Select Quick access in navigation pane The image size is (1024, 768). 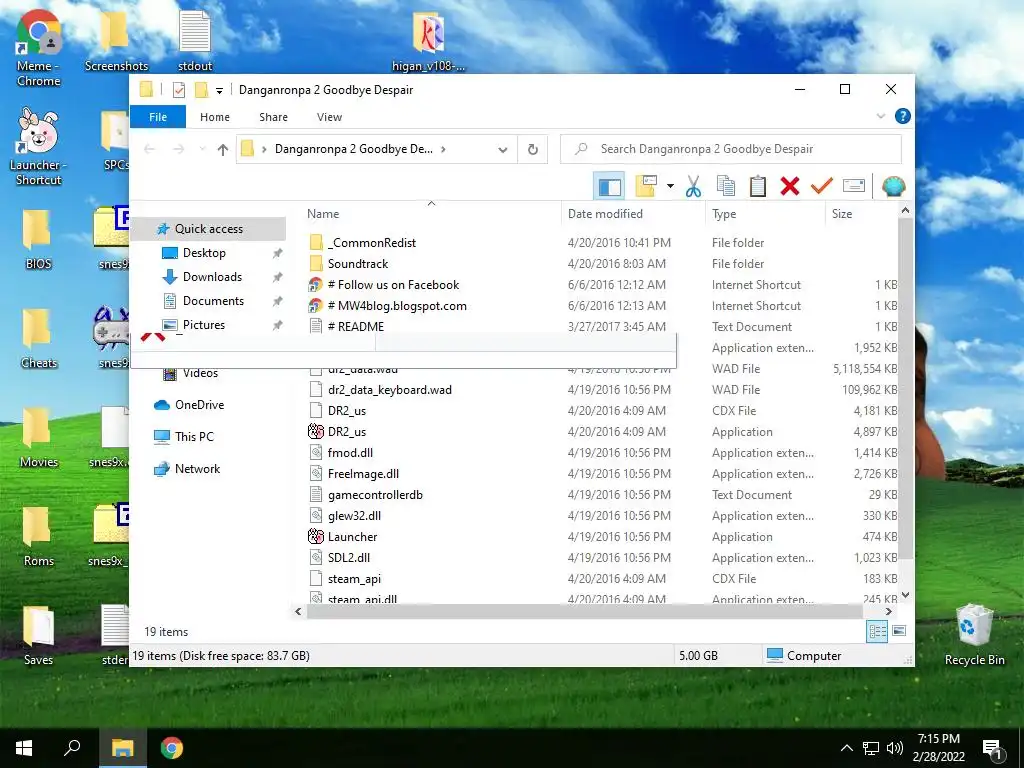pos(208,229)
